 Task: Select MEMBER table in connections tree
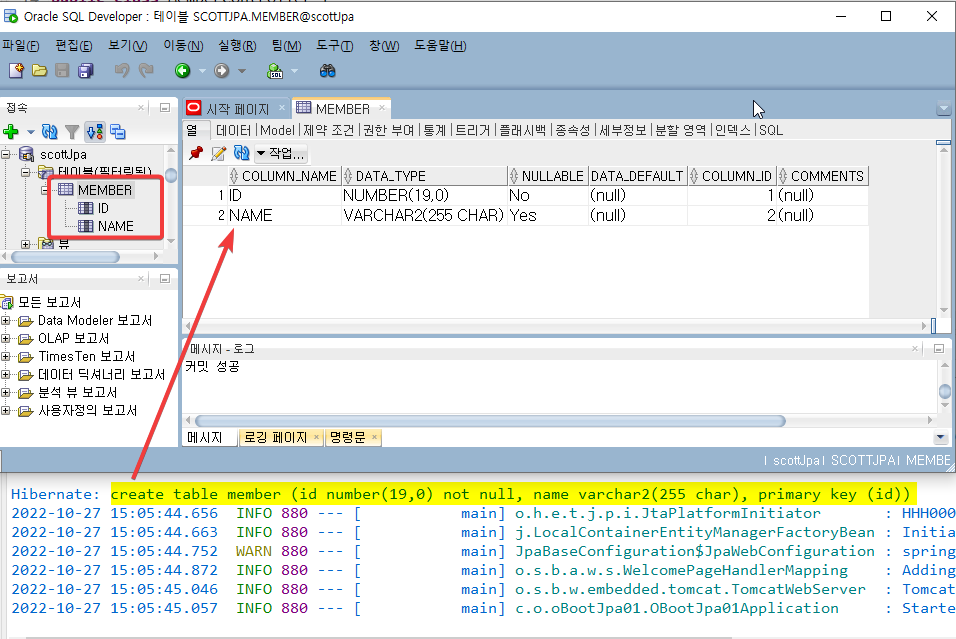coord(104,190)
